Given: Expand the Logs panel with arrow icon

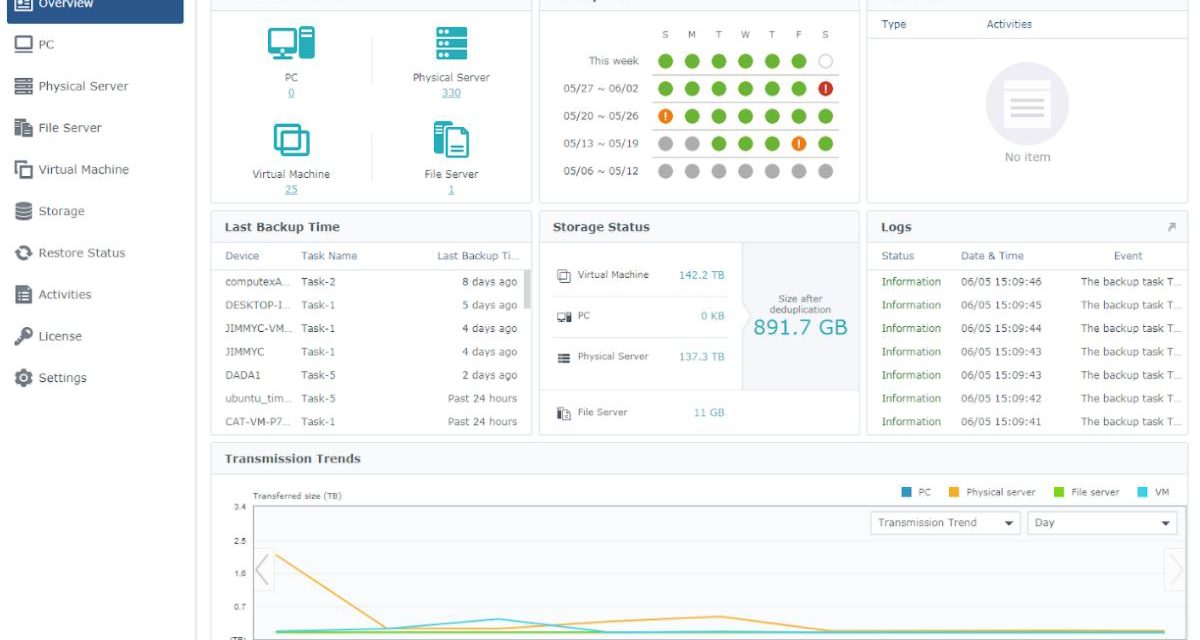Looking at the screenshot, I should tap(1171, 228).
